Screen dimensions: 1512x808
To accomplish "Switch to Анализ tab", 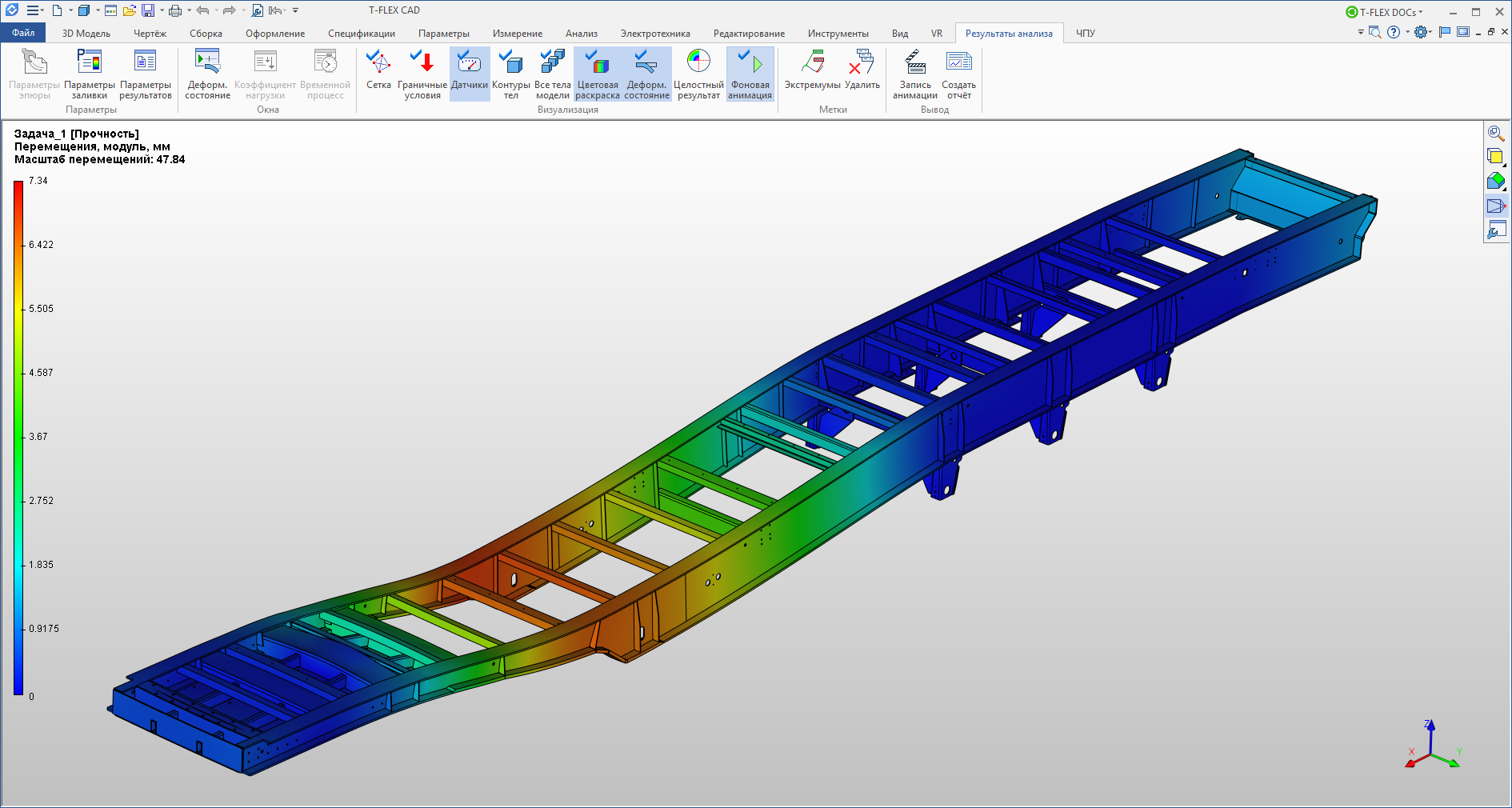I will [x=582, y=34].
